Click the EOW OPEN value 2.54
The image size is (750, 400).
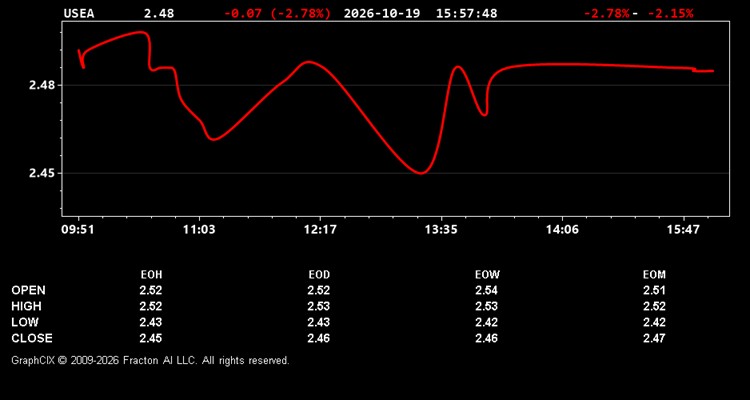486,290
